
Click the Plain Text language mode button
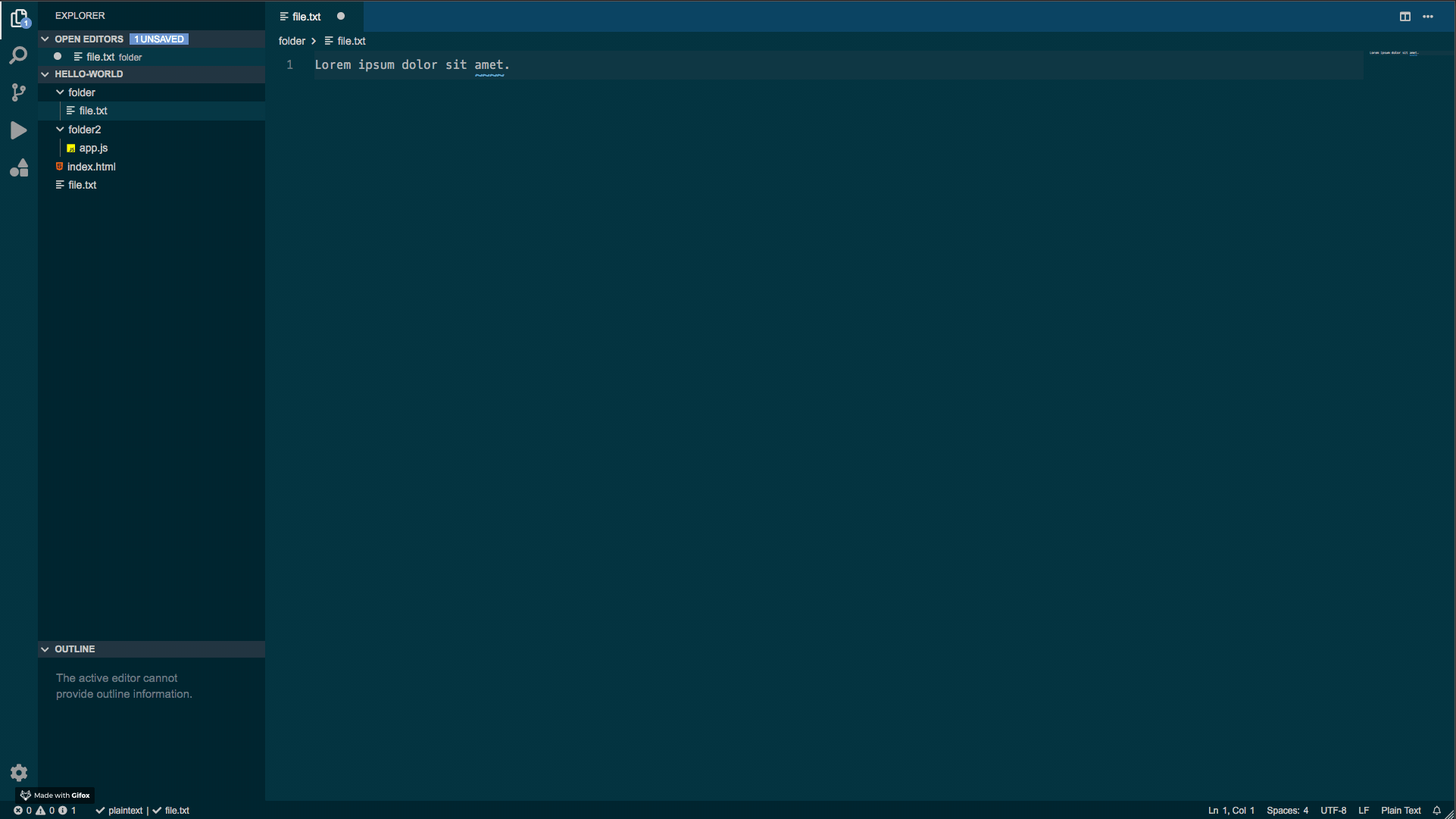(x=1400, y=810)
